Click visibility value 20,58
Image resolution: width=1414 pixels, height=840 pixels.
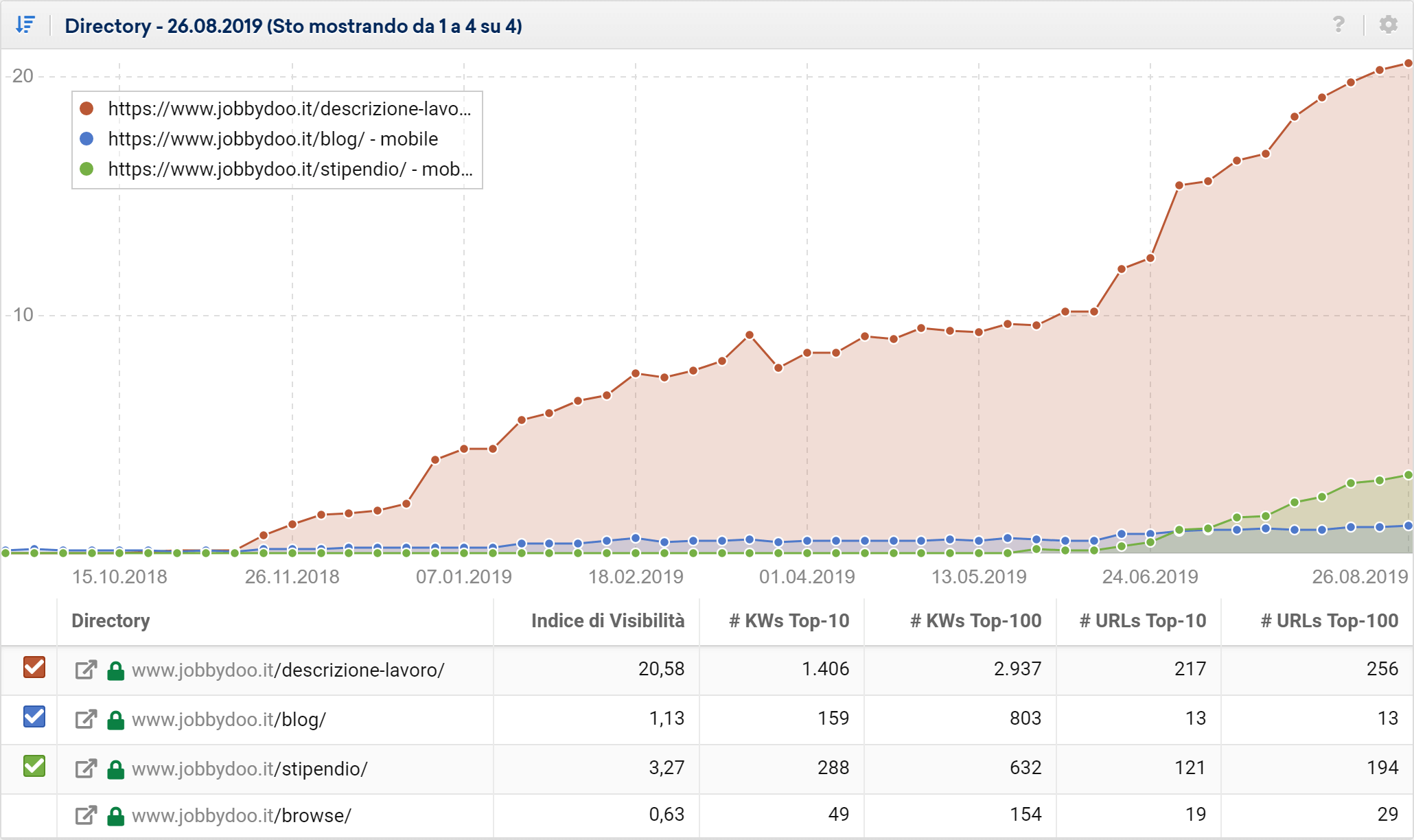click(661, 668)
